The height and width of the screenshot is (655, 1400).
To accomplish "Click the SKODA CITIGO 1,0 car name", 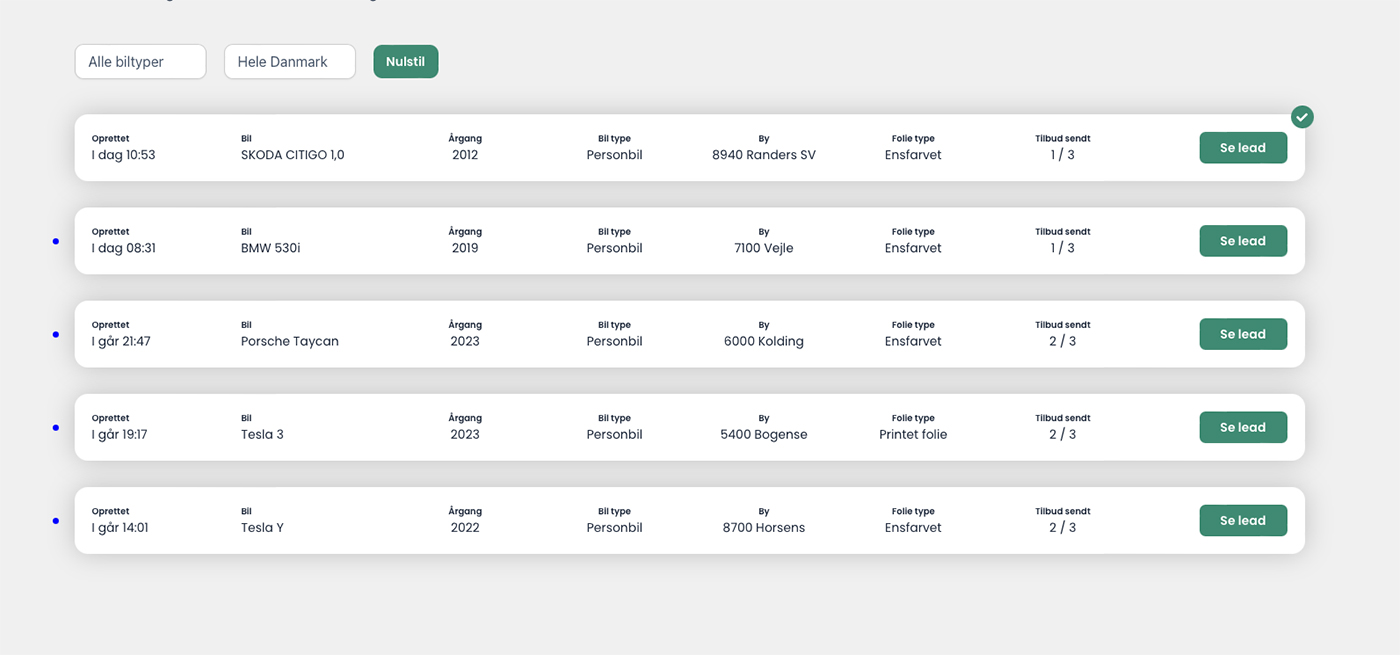I will (292, 155).
